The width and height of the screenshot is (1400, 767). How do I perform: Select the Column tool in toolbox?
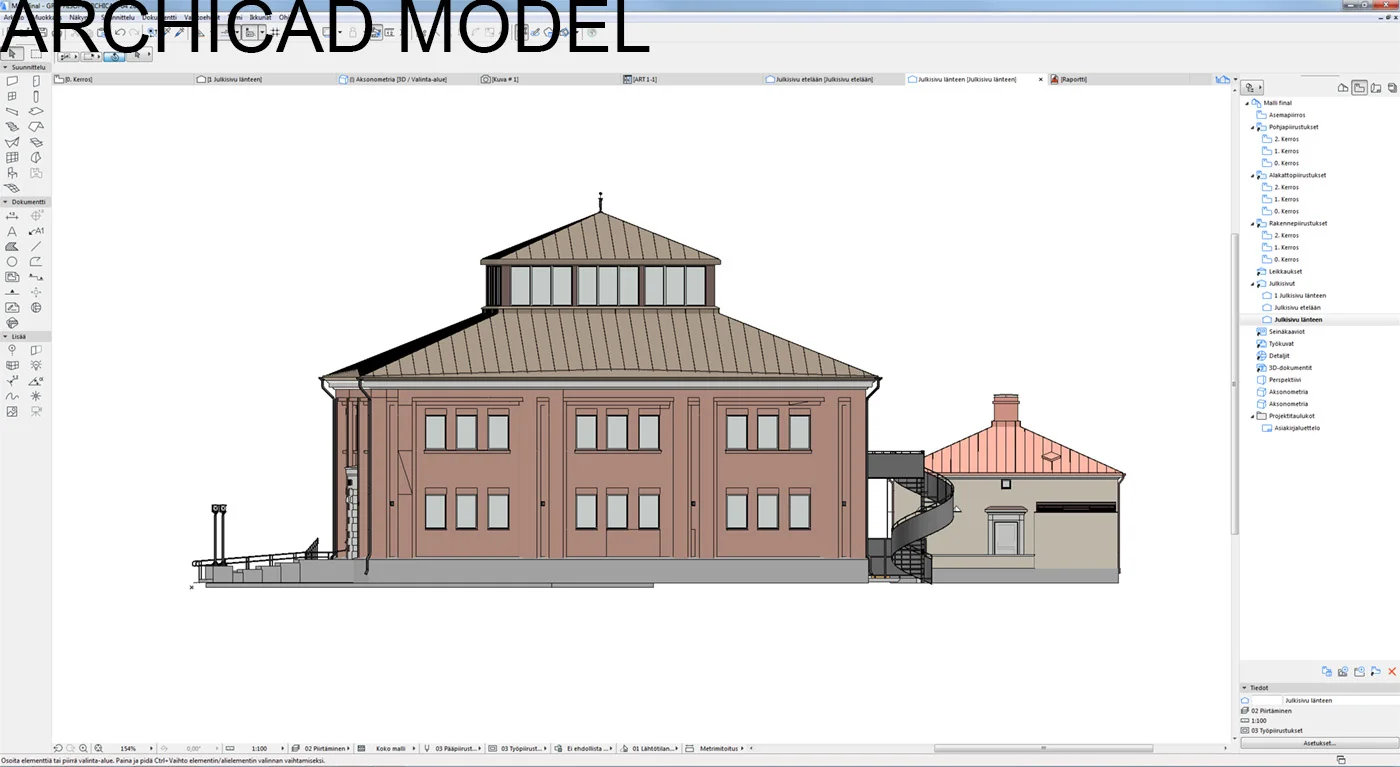36,96
